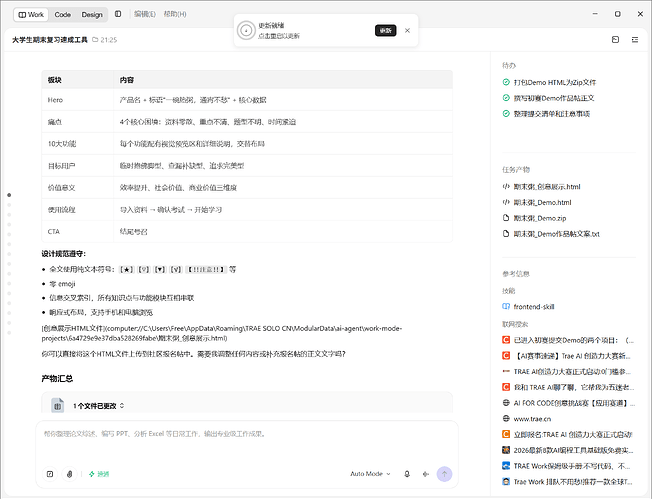
Task: Click the code icon beside 期末粥_Demo.html
Action: pyautogui.click(x=506, y=202)
